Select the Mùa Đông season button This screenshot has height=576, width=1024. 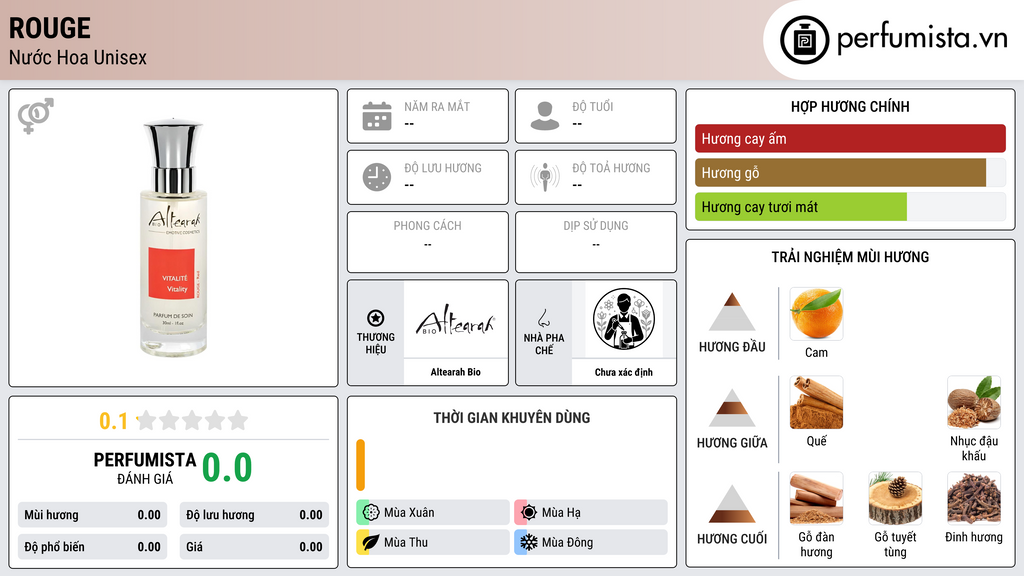[591, 542]
